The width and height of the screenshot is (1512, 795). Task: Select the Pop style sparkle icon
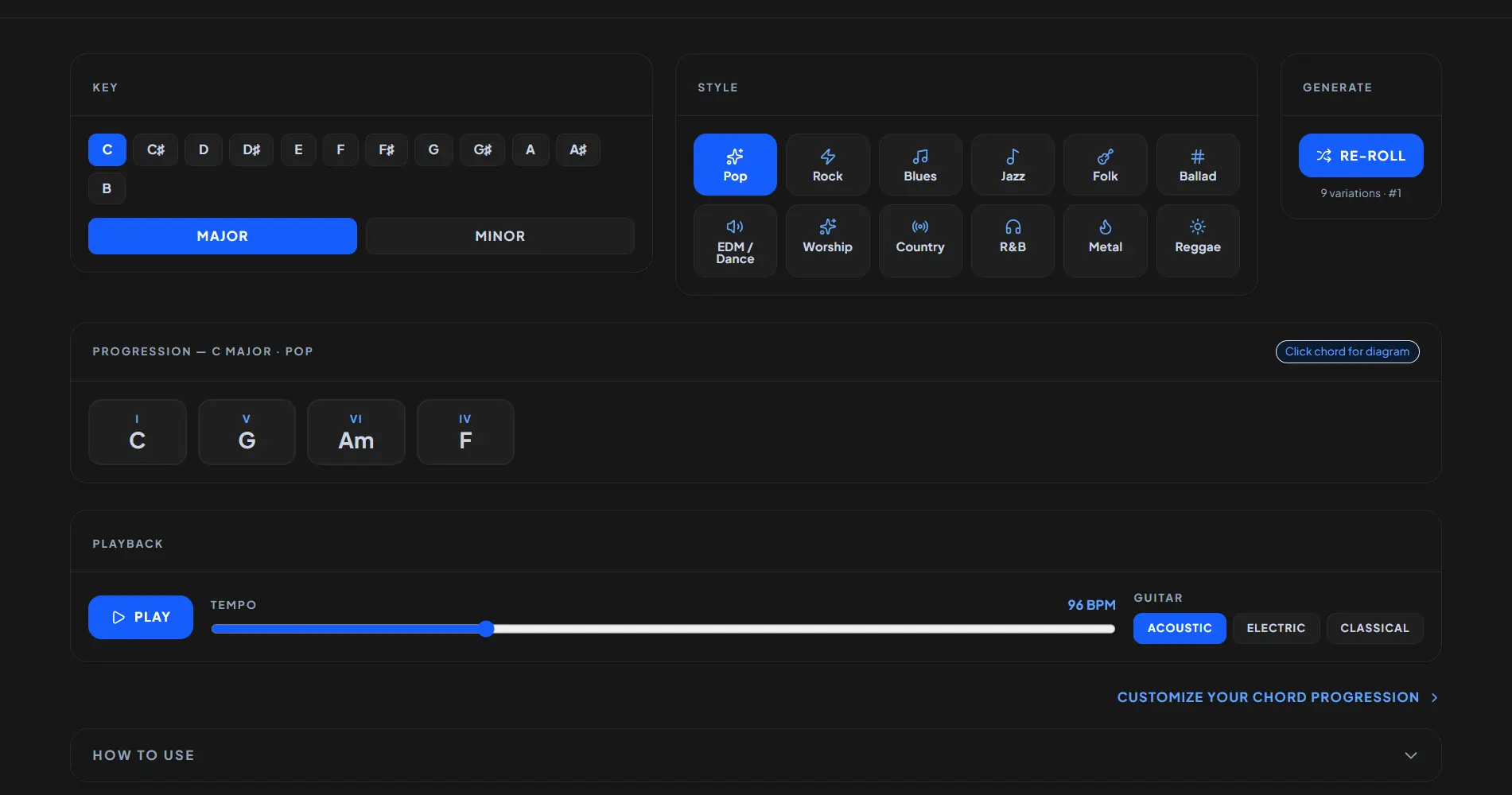click(x=735, y=156)
